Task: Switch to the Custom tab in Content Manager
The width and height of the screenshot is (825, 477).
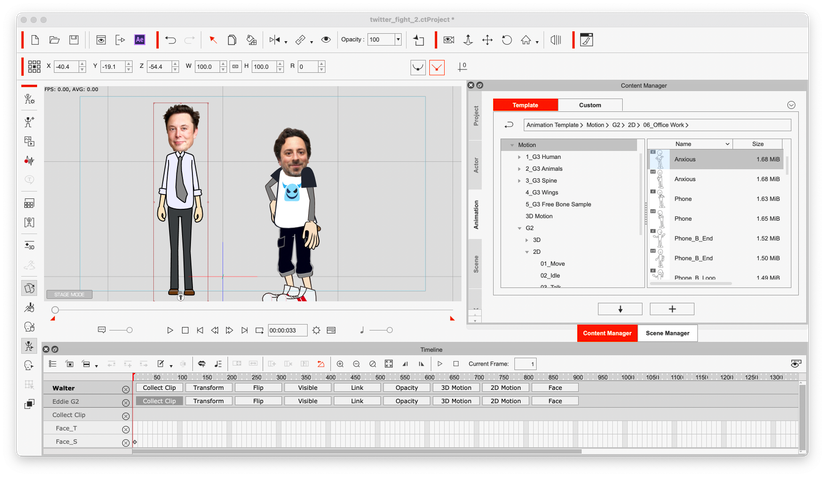Action: (590, 105)
